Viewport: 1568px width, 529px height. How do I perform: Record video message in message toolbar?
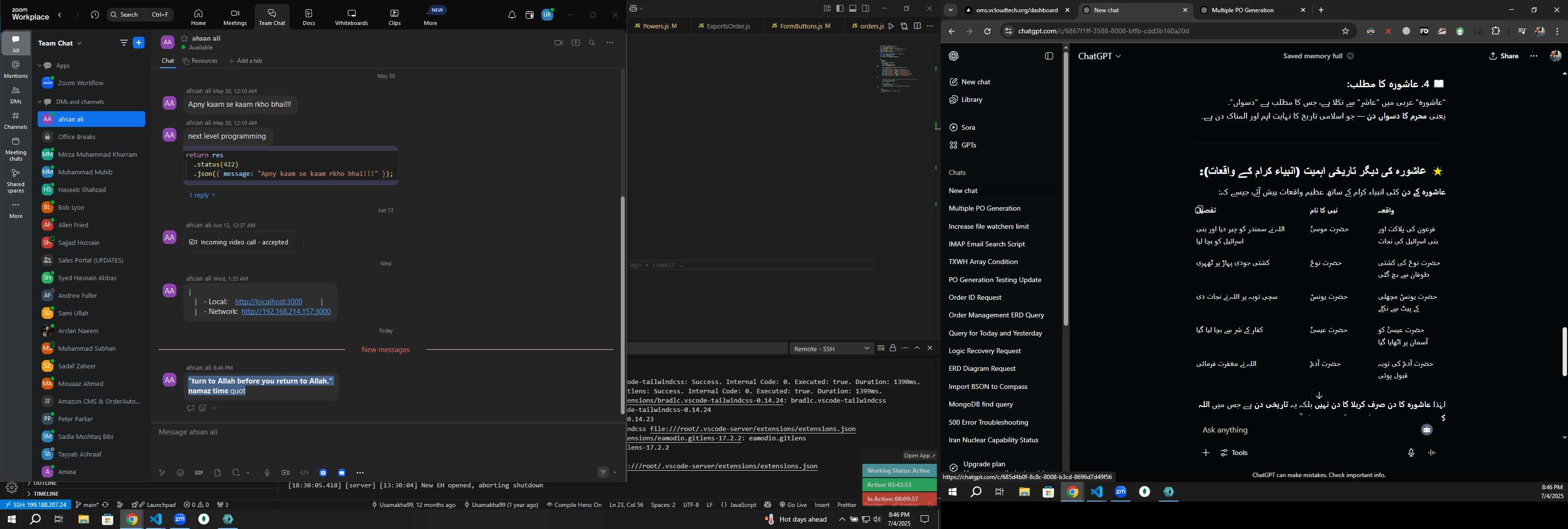point(286,473)
